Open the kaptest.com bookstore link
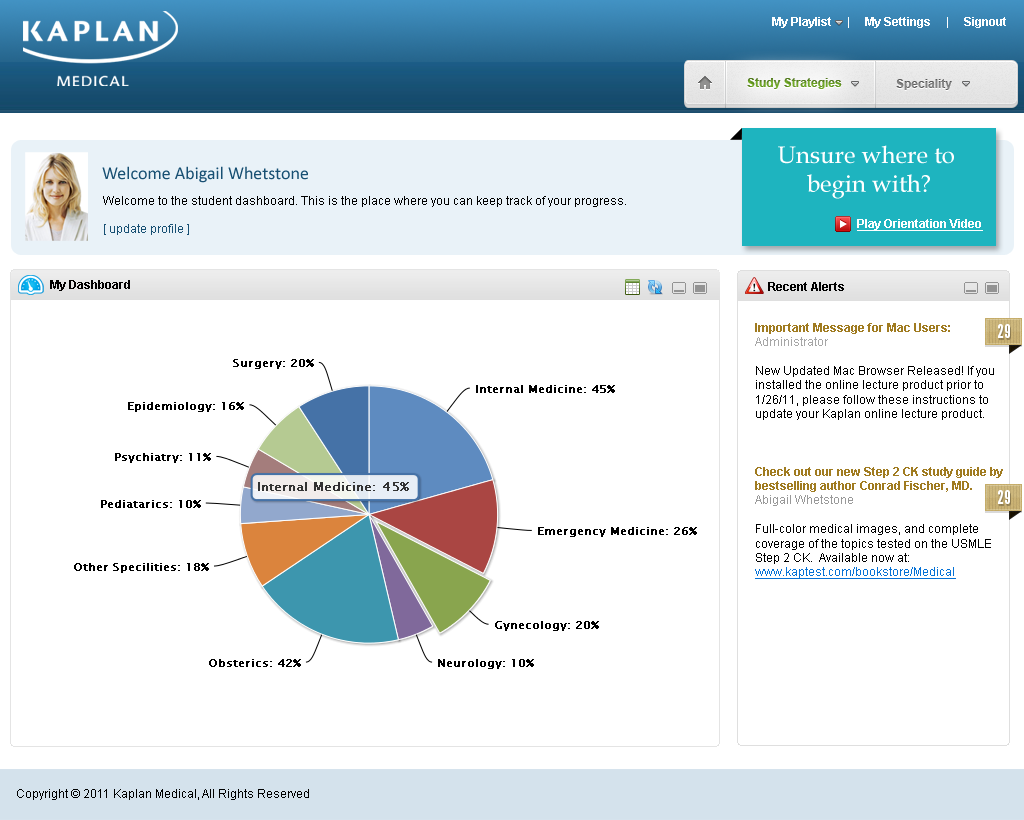The width and height of the screenshot is (1024, 820). coord(854,572)
